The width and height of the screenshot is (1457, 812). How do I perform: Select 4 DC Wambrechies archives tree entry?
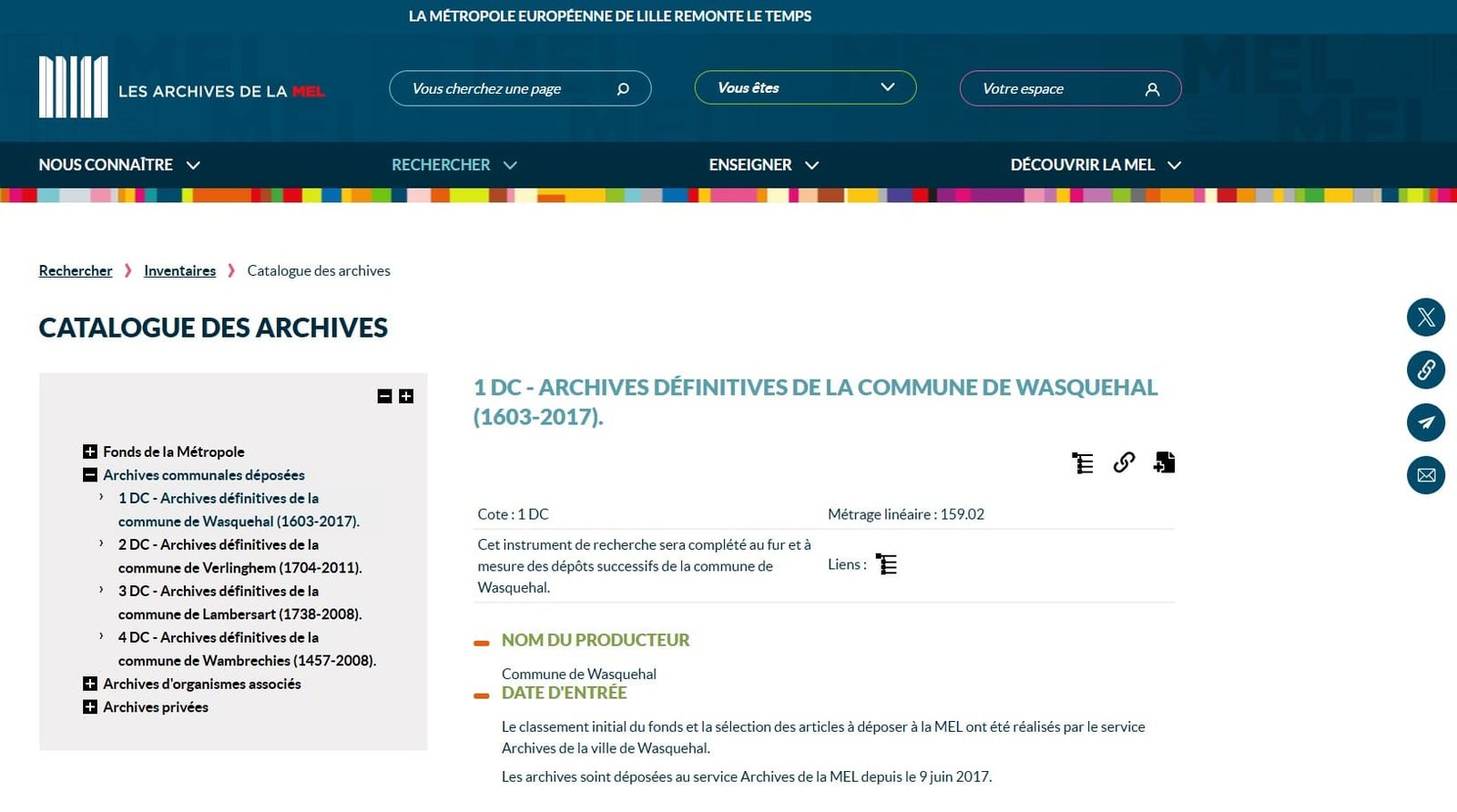tap(247, 649)
